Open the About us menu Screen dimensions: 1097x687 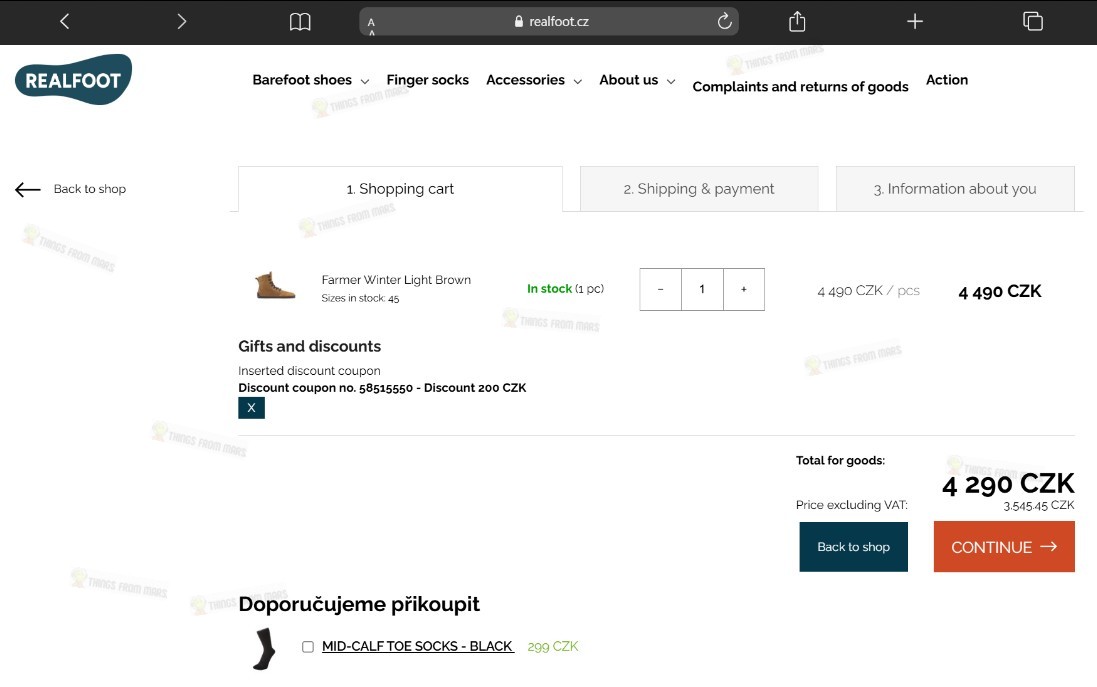pyautogui.click(x=629, y=80)
